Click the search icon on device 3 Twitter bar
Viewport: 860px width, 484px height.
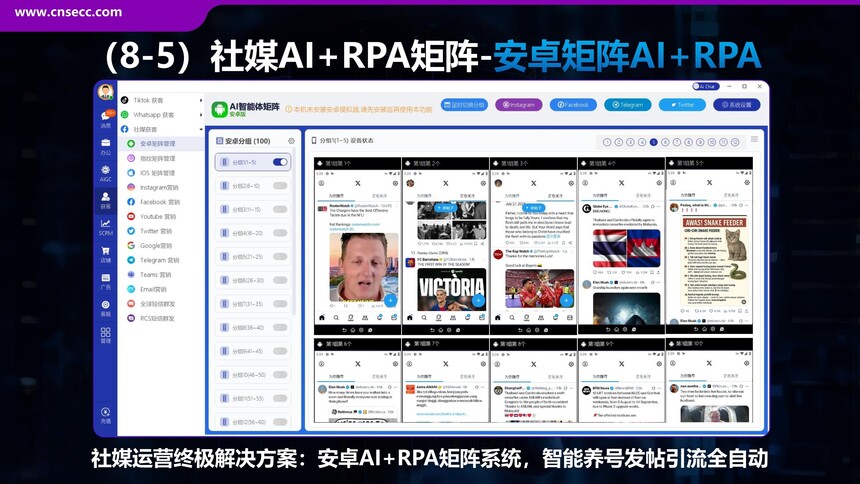(512, 317)
